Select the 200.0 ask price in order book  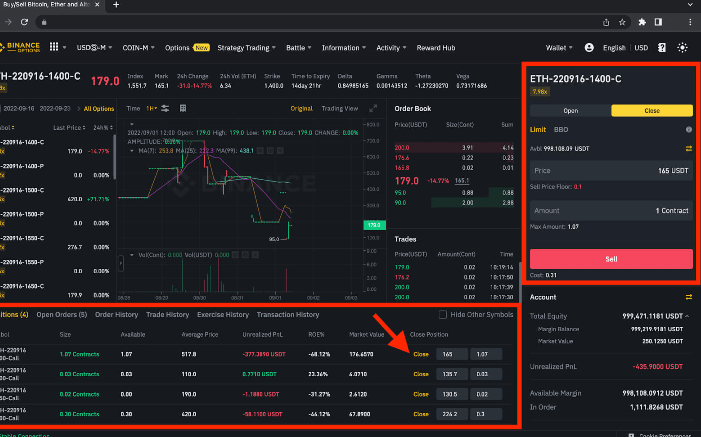[x=401, y=148]
